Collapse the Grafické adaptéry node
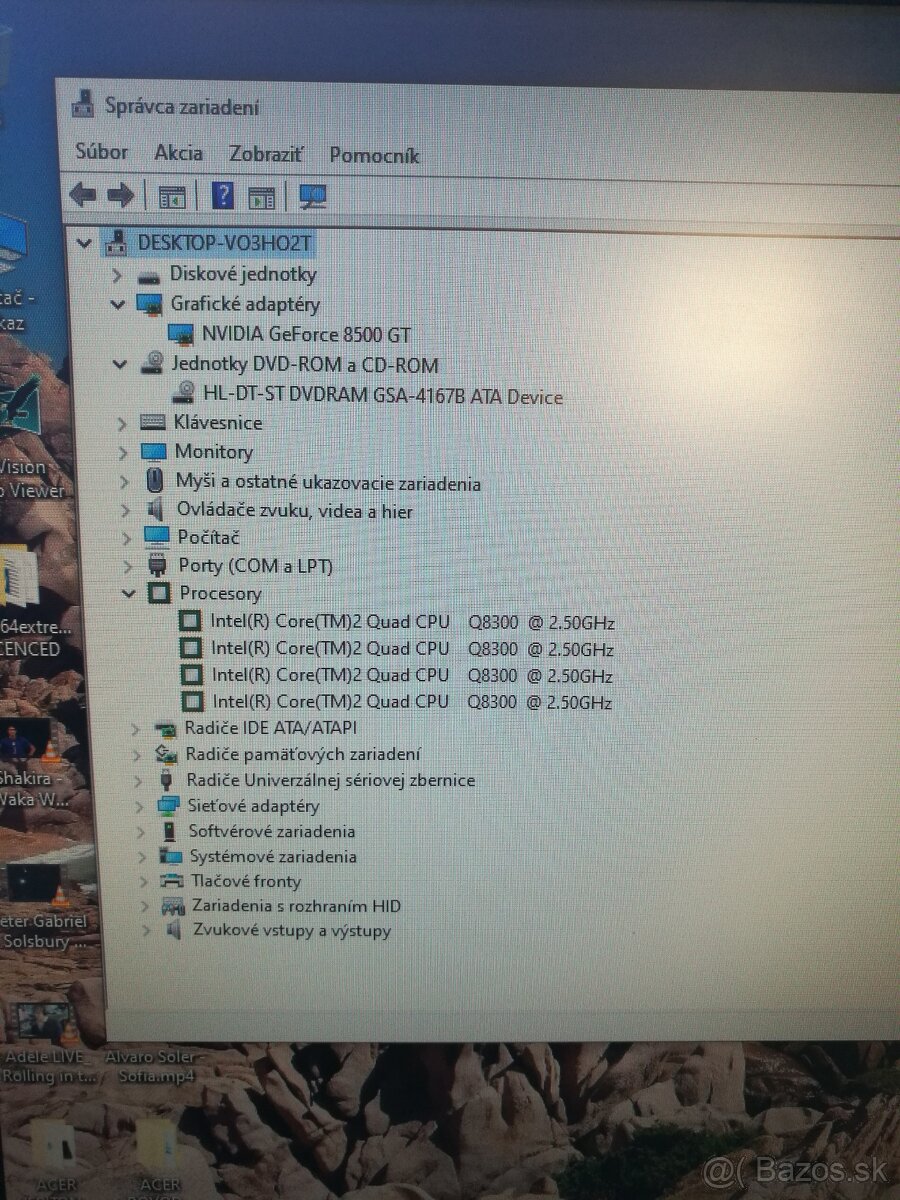900x1200 pixels. (x=119, y=305)
